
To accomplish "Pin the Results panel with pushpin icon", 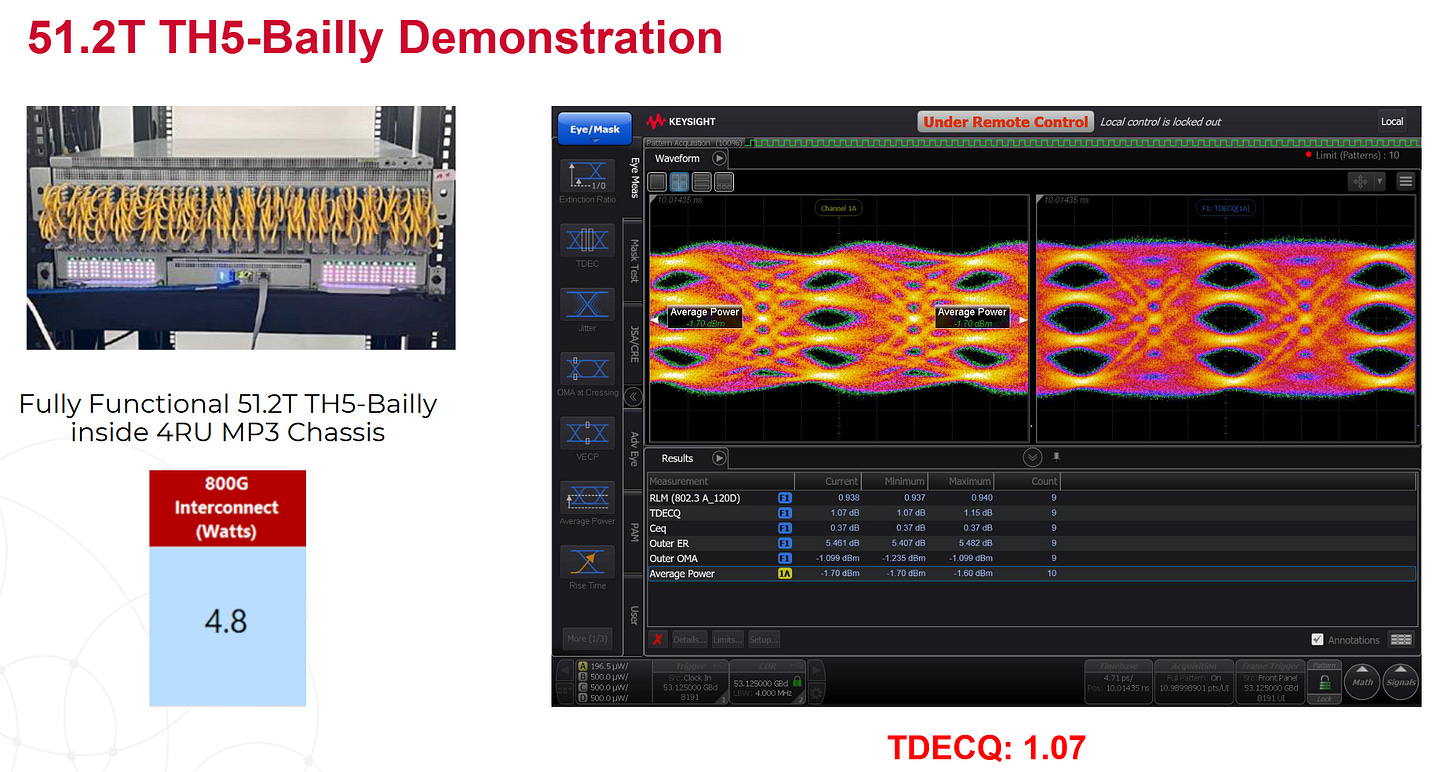I will 1056,457.
